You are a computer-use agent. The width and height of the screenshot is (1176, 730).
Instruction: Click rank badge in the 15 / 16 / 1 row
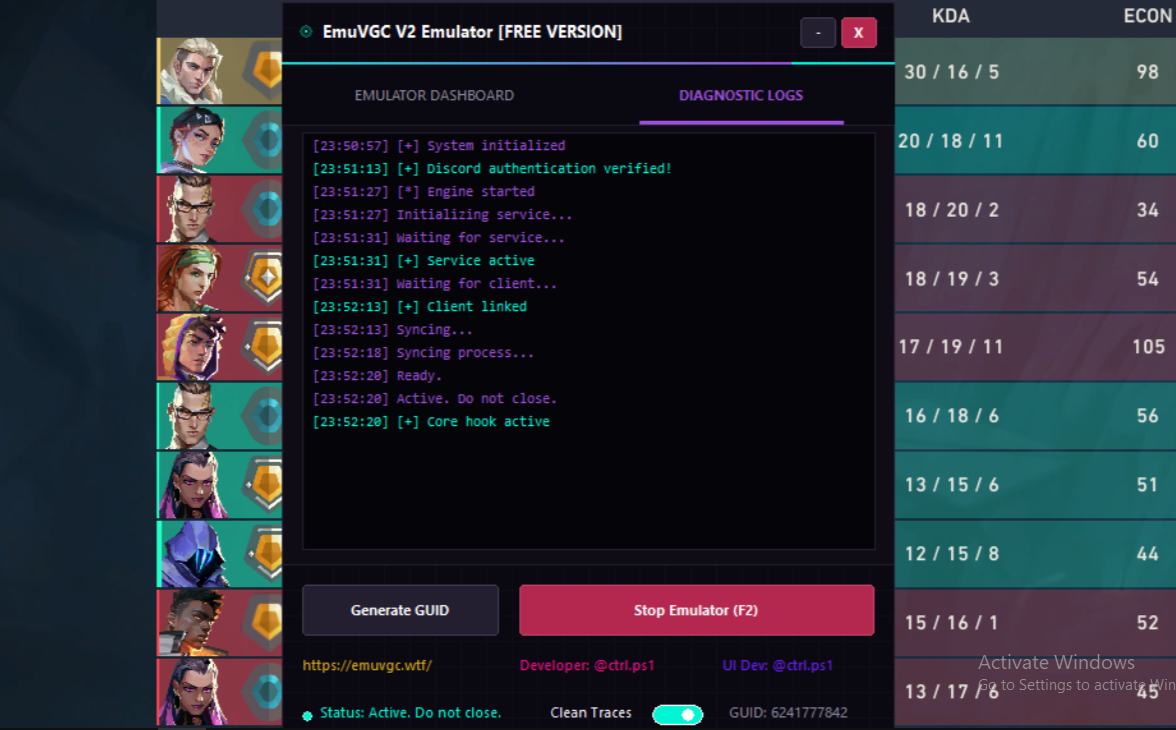click(x=263, y=623)
